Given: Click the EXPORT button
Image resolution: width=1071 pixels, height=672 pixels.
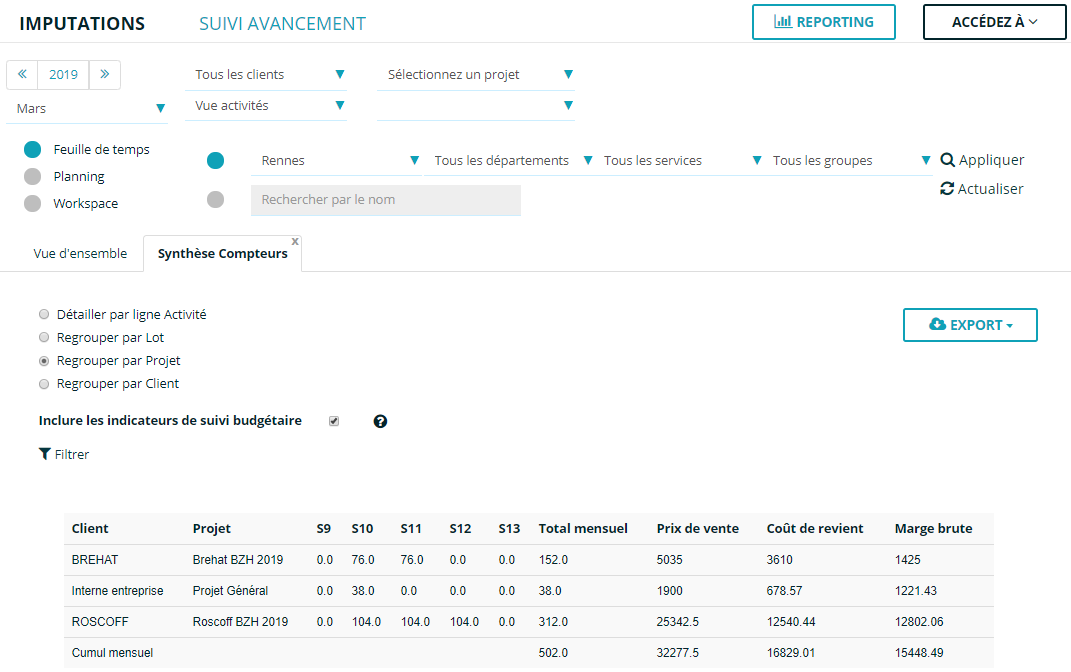Looking at the screenshot, I should (970, 325).
